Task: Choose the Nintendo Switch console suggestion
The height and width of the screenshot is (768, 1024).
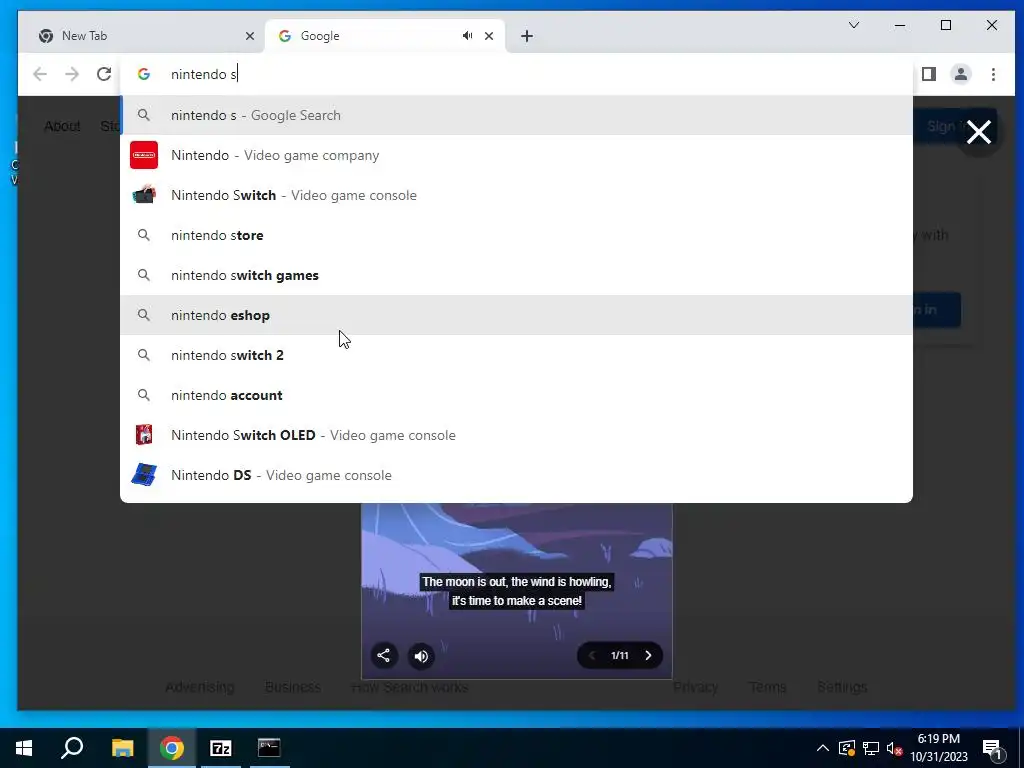Action: coord(516,195)
